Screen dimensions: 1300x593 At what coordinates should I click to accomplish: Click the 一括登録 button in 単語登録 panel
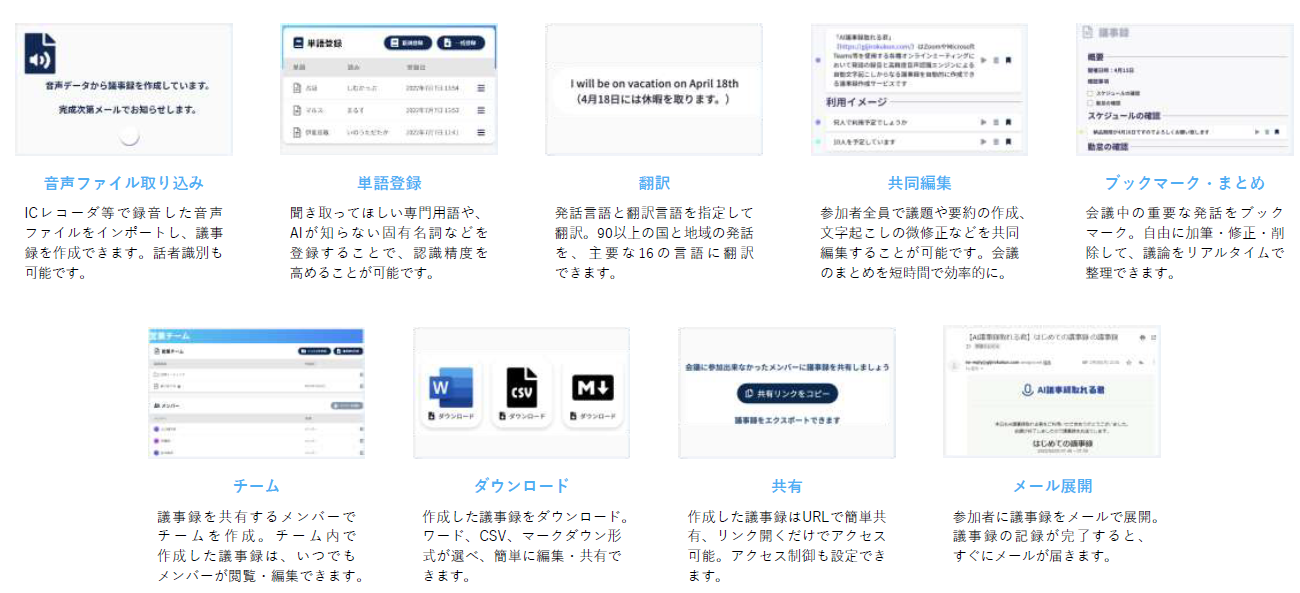(x=461, y=43)
